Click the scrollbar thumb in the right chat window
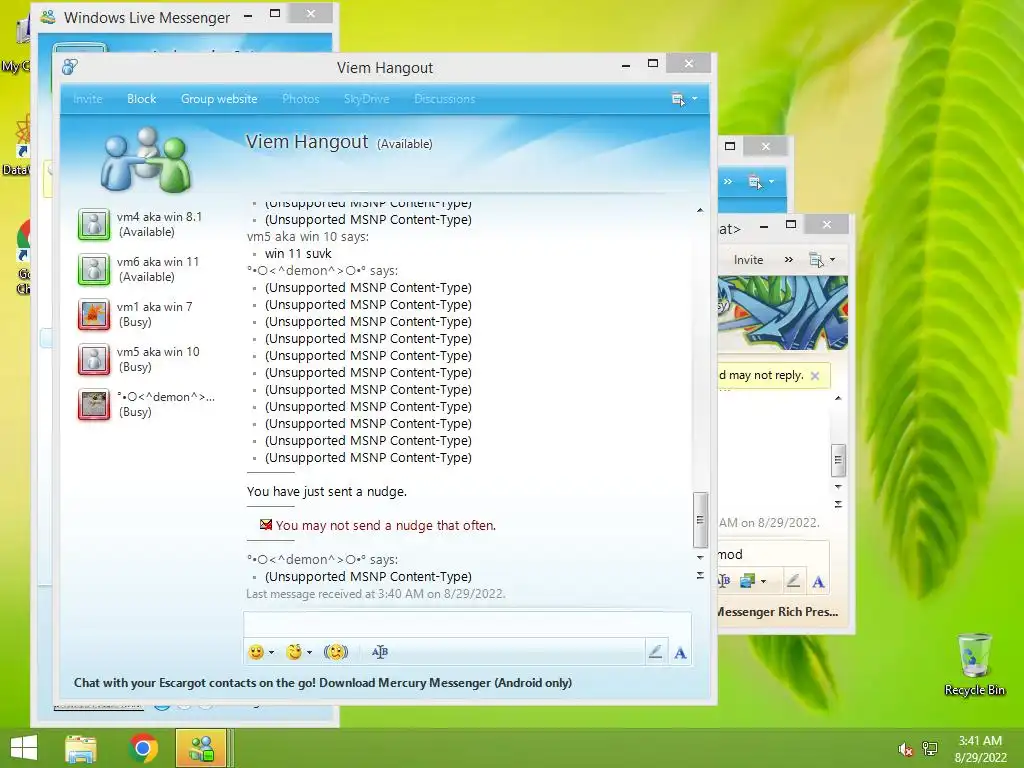Viewport: 1024px width, 768px height. [x=839, y=460]
